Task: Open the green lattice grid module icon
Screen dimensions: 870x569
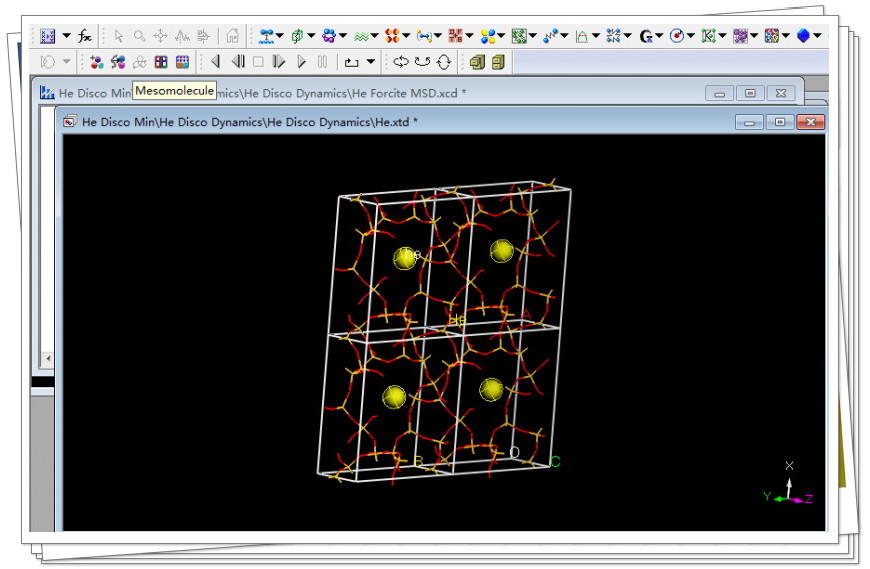Action: click(x=519, y=36)
